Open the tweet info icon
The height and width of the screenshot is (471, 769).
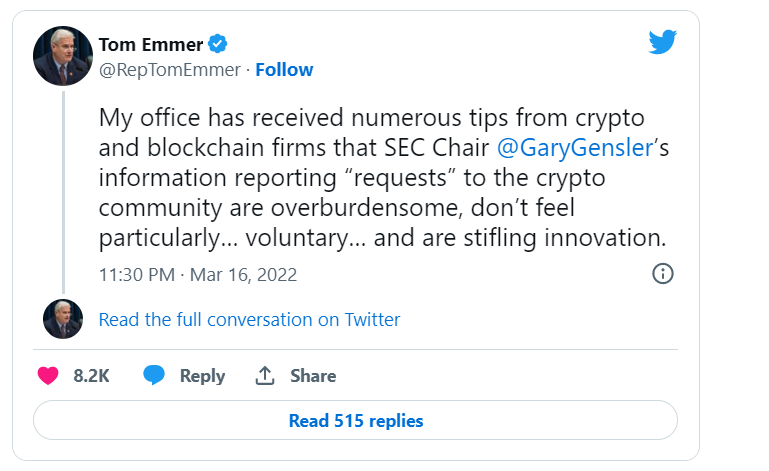coord(662,274)
